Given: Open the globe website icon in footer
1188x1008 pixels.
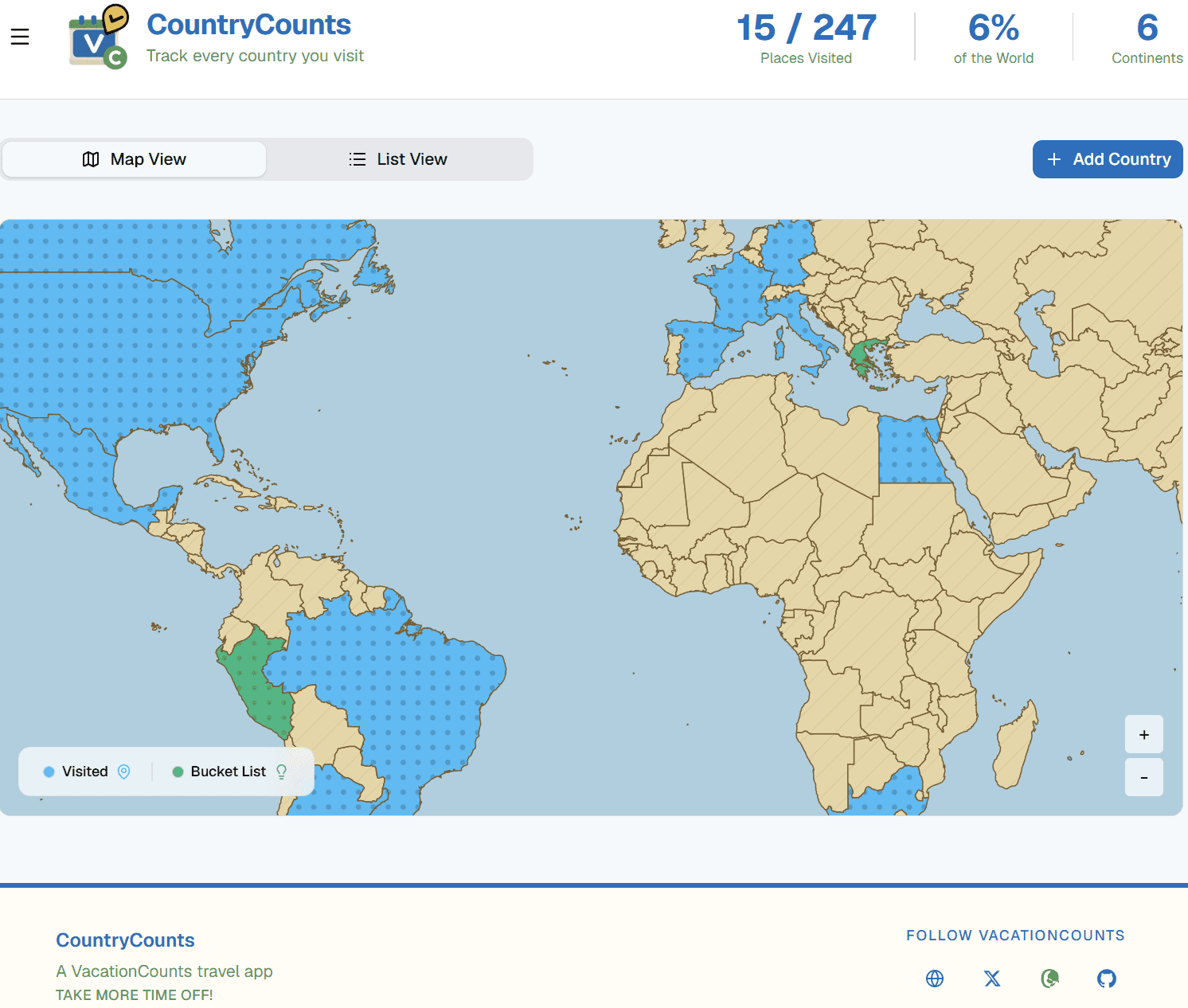Looking at the screenshot, I should click(x=935, y=979).
